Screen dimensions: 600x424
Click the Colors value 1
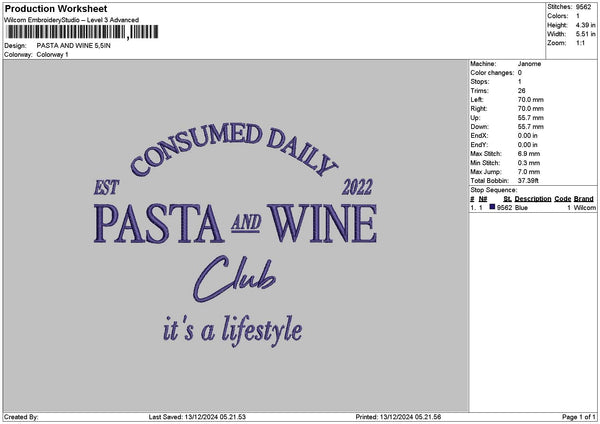click(578, 16)
